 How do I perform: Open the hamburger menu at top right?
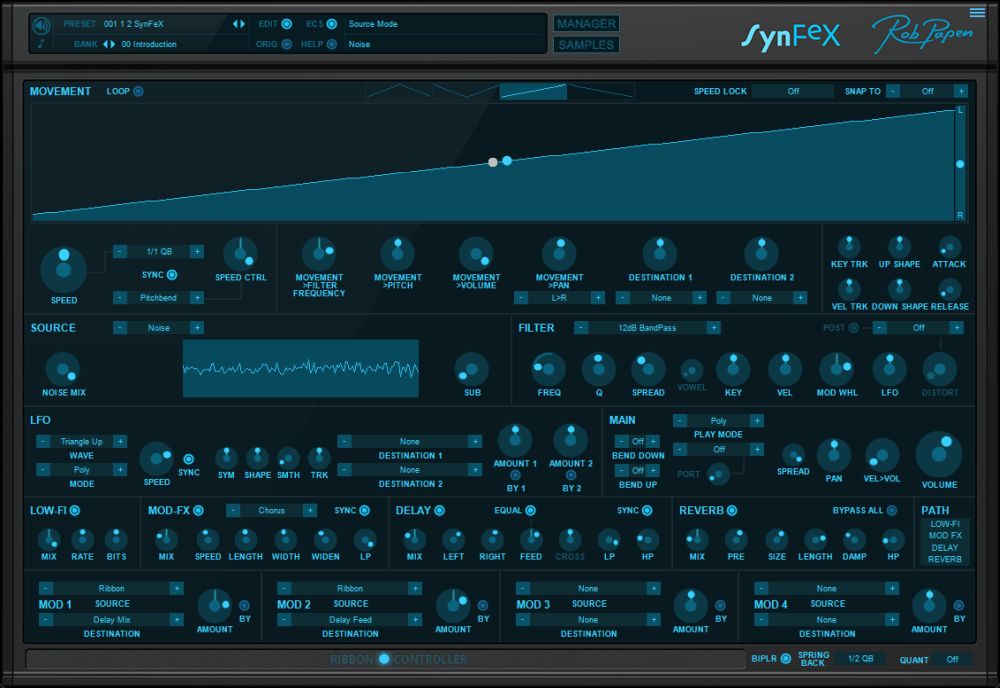977,12
